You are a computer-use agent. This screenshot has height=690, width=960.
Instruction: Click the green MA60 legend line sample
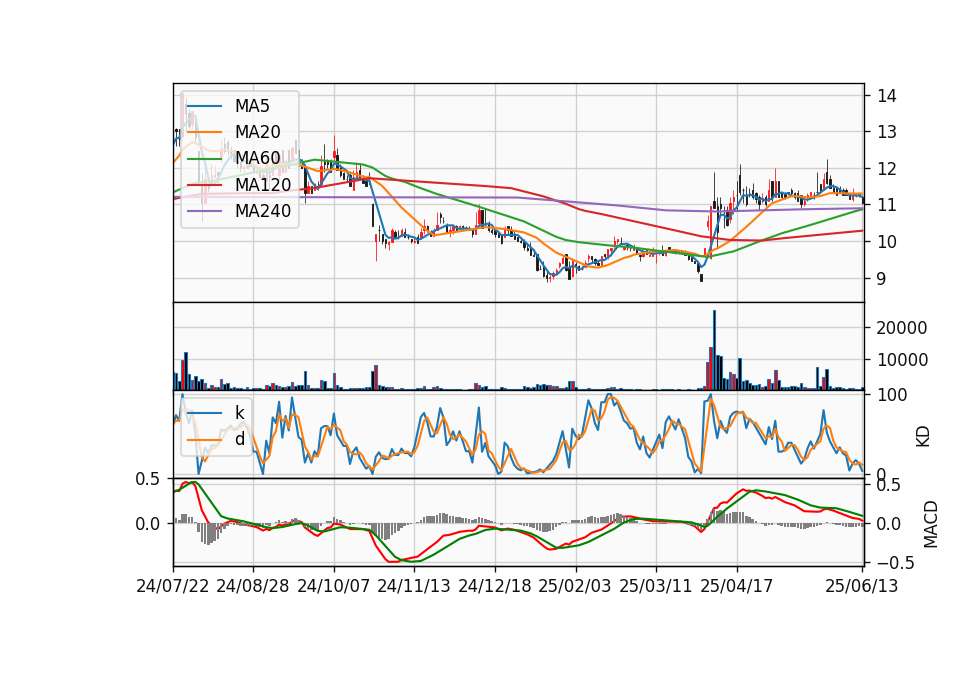pyautogui.click(x=204, y=159)
